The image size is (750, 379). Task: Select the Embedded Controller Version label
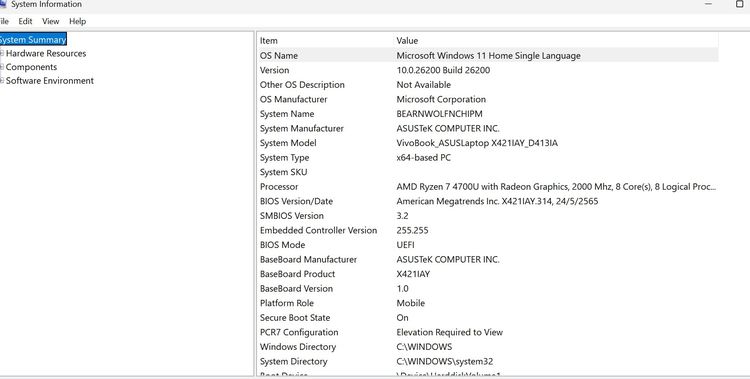[319, 231]
